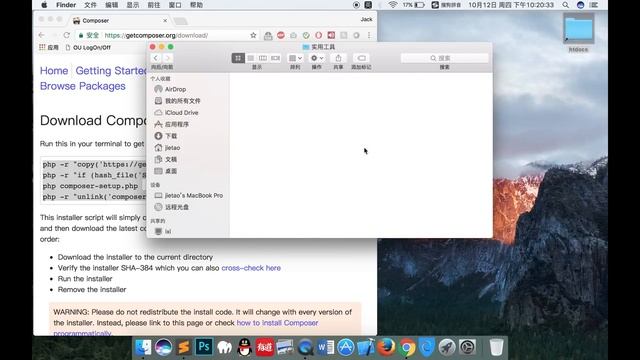Follow the cross-check here link

pyautogui.click(x=251, y=268)
